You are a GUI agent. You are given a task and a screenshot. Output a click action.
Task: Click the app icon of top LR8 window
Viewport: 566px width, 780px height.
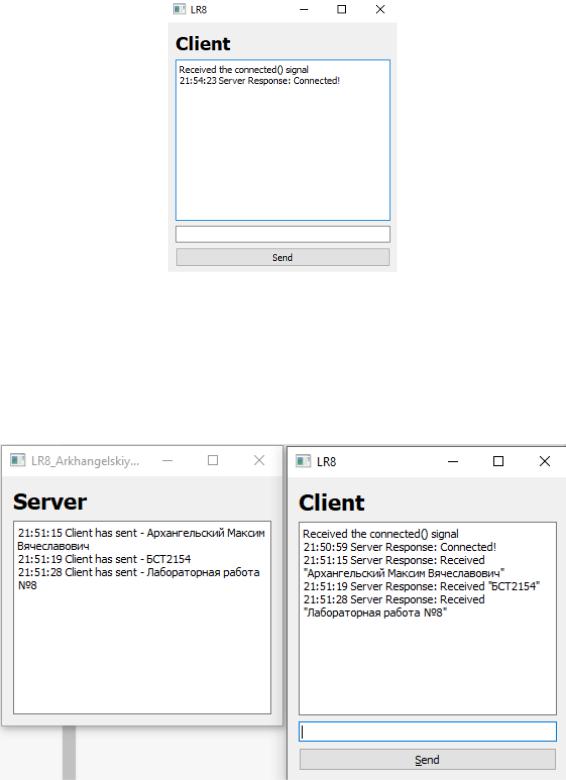179,9
